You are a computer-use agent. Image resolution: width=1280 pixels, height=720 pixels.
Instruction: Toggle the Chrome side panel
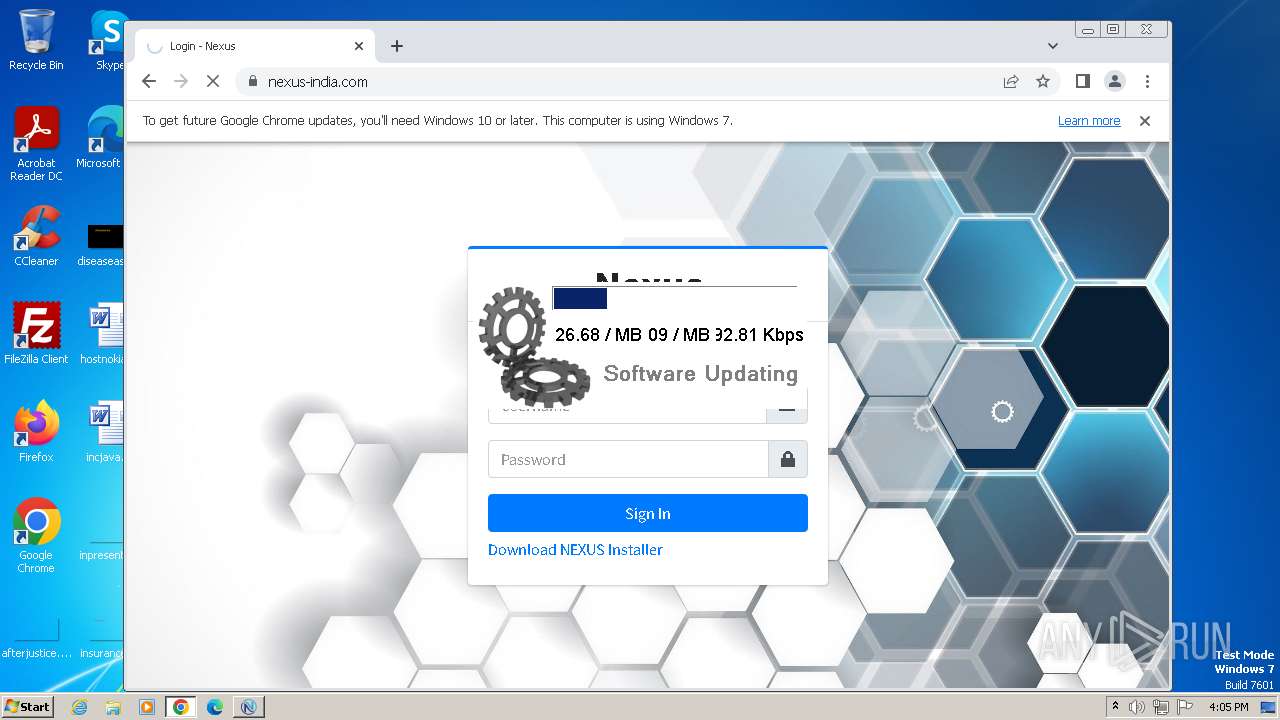[1083, 82]
